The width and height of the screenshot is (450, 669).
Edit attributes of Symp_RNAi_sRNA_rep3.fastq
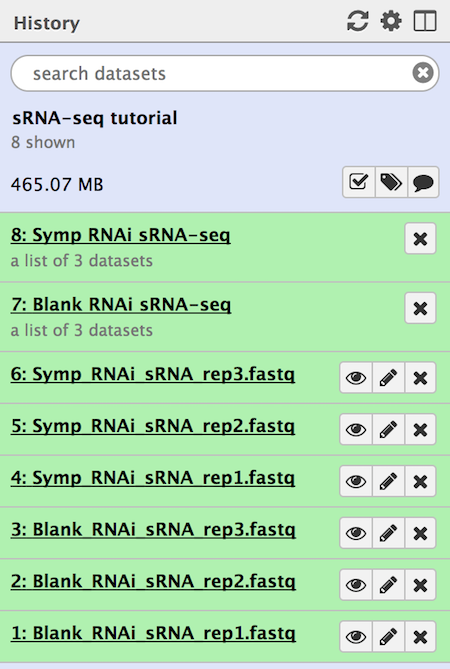pyautogui.click(x=388, y=378)
